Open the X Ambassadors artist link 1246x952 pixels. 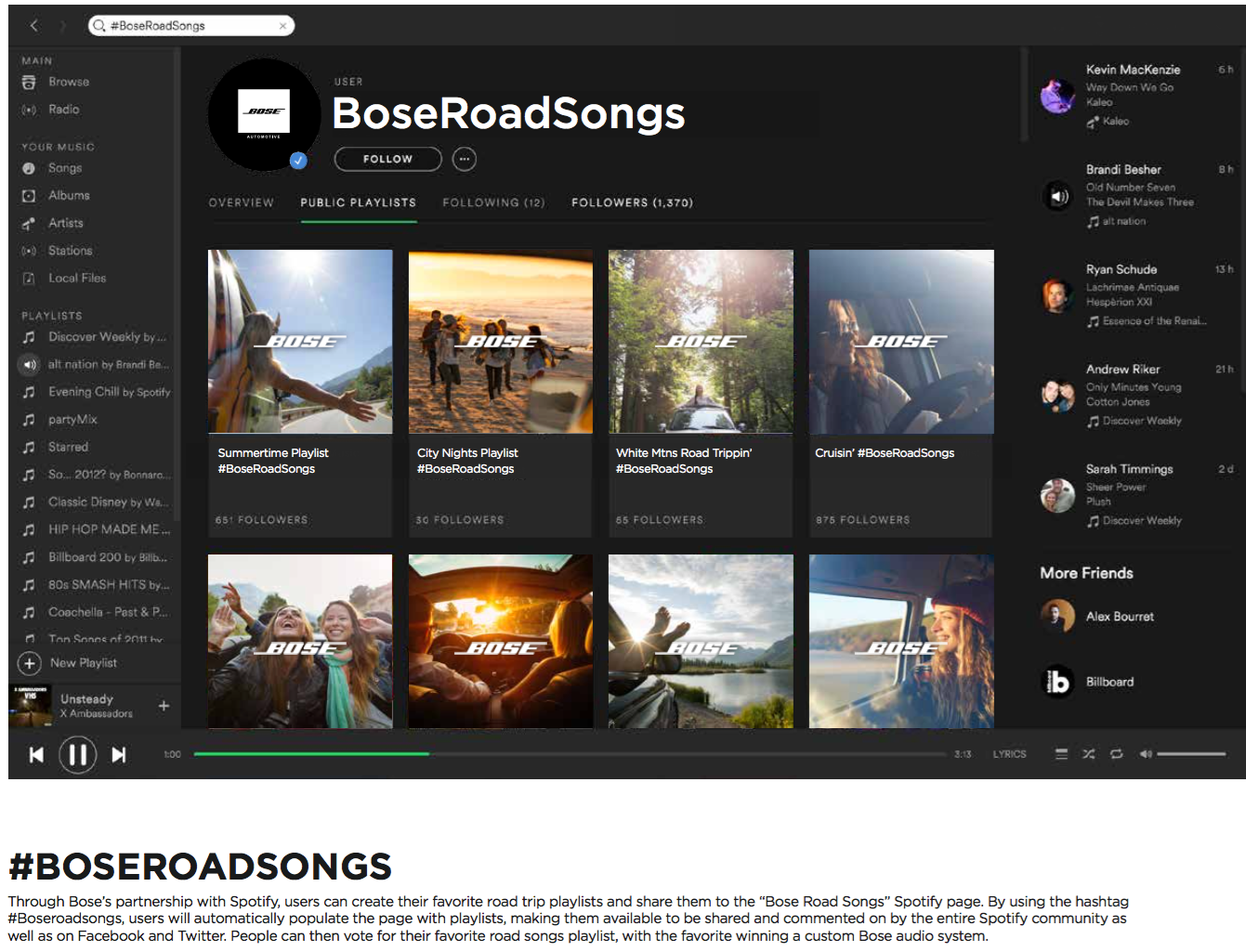pyautogui.click(x=97, y=713)
